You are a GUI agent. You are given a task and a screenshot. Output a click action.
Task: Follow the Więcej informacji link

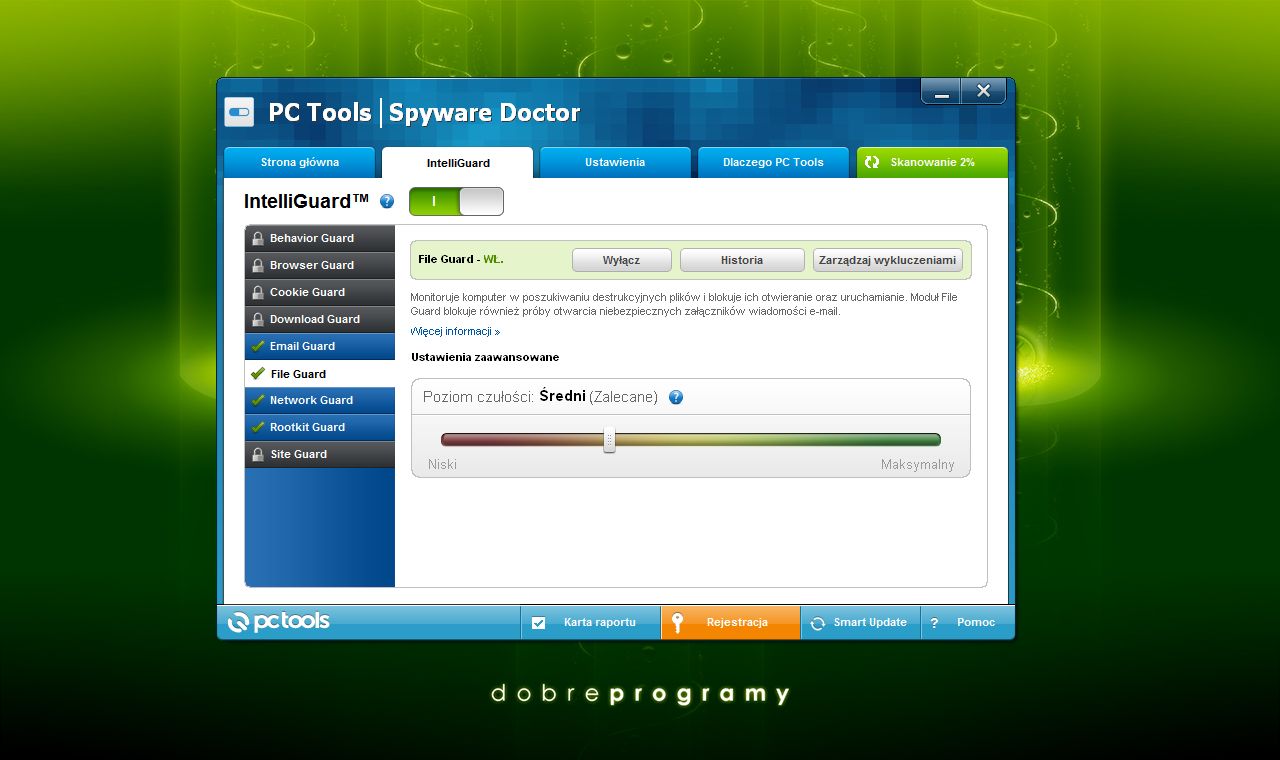pos(455,331)
